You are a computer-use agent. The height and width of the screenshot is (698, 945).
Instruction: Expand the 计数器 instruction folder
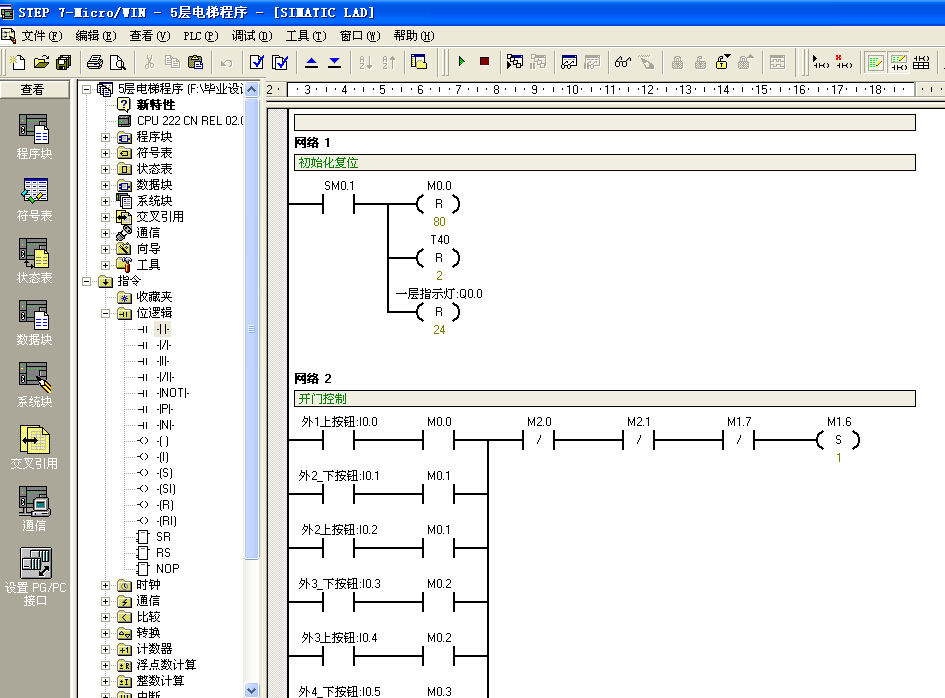point(105,649)
